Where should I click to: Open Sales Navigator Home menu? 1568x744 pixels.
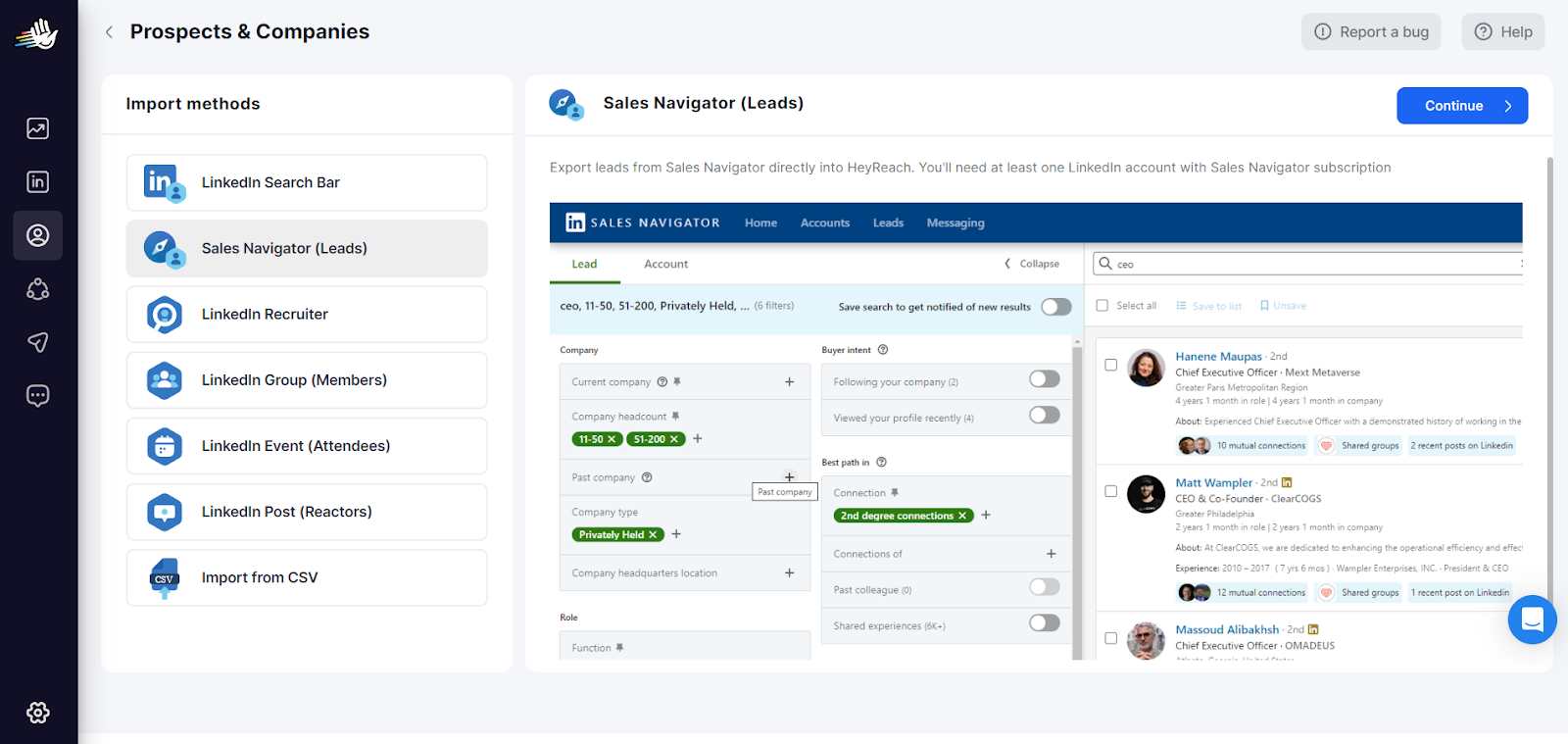[760, 223]
